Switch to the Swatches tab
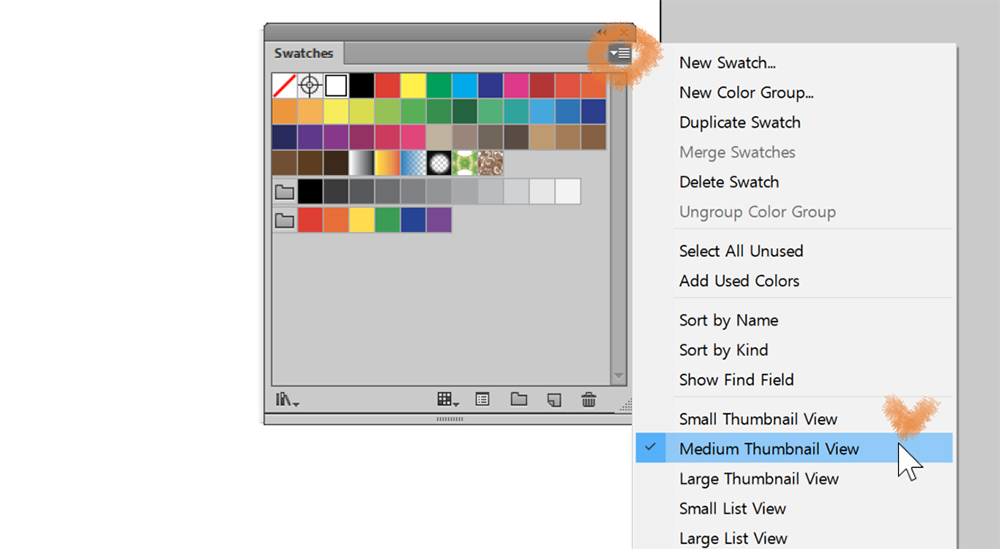This screenshot has height=549, width=1000. coord(304,54)
